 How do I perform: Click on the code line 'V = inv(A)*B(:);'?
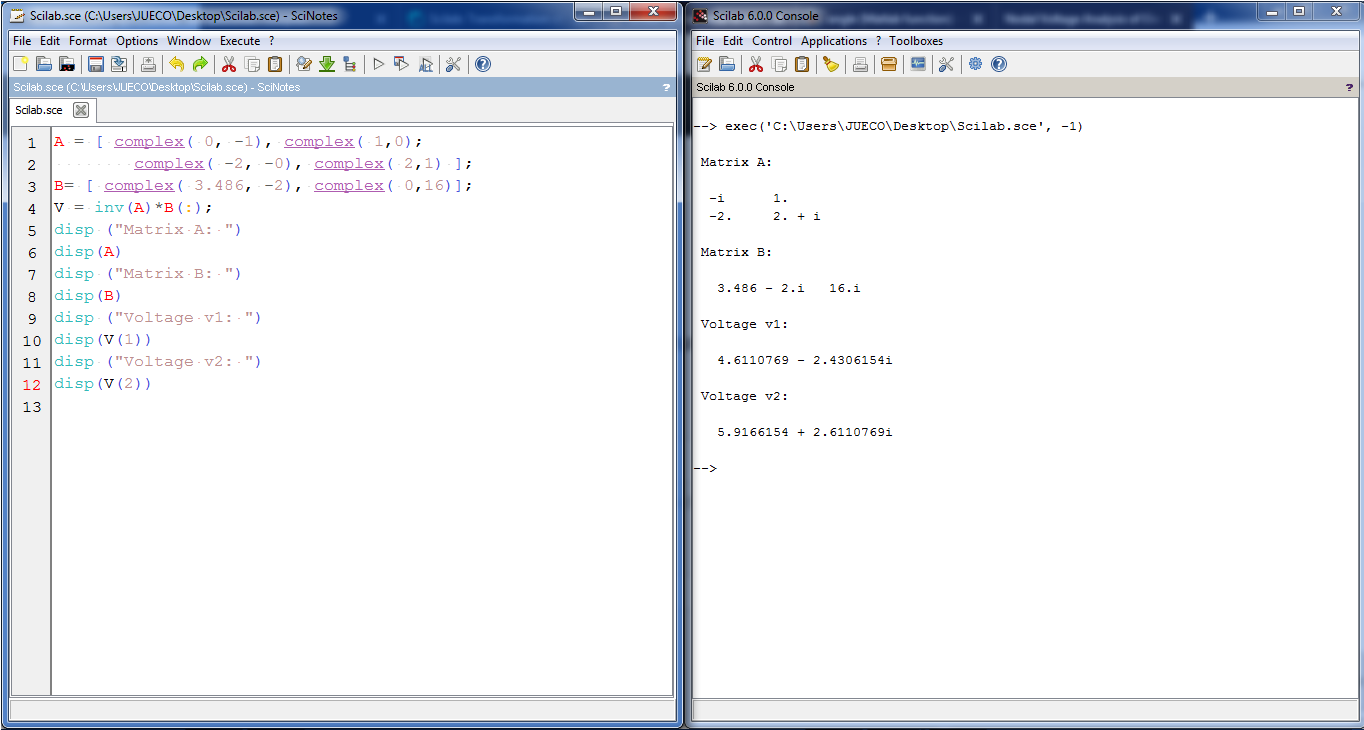[x=134, y=208]
